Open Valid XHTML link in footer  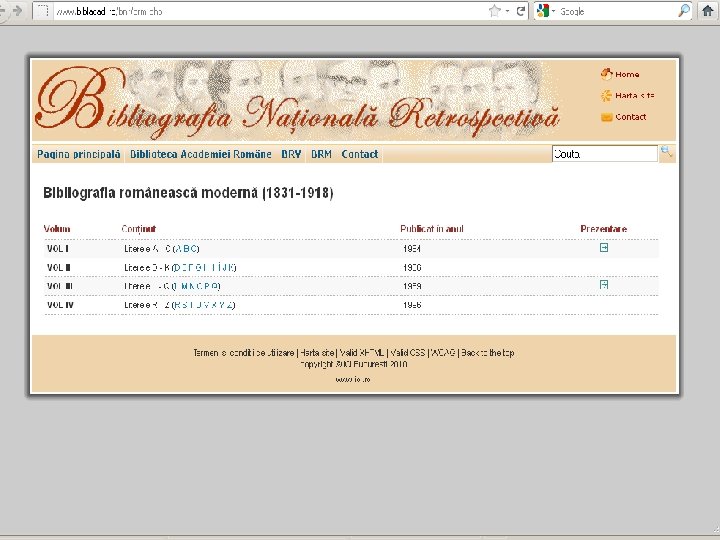(x=361, y=353)
